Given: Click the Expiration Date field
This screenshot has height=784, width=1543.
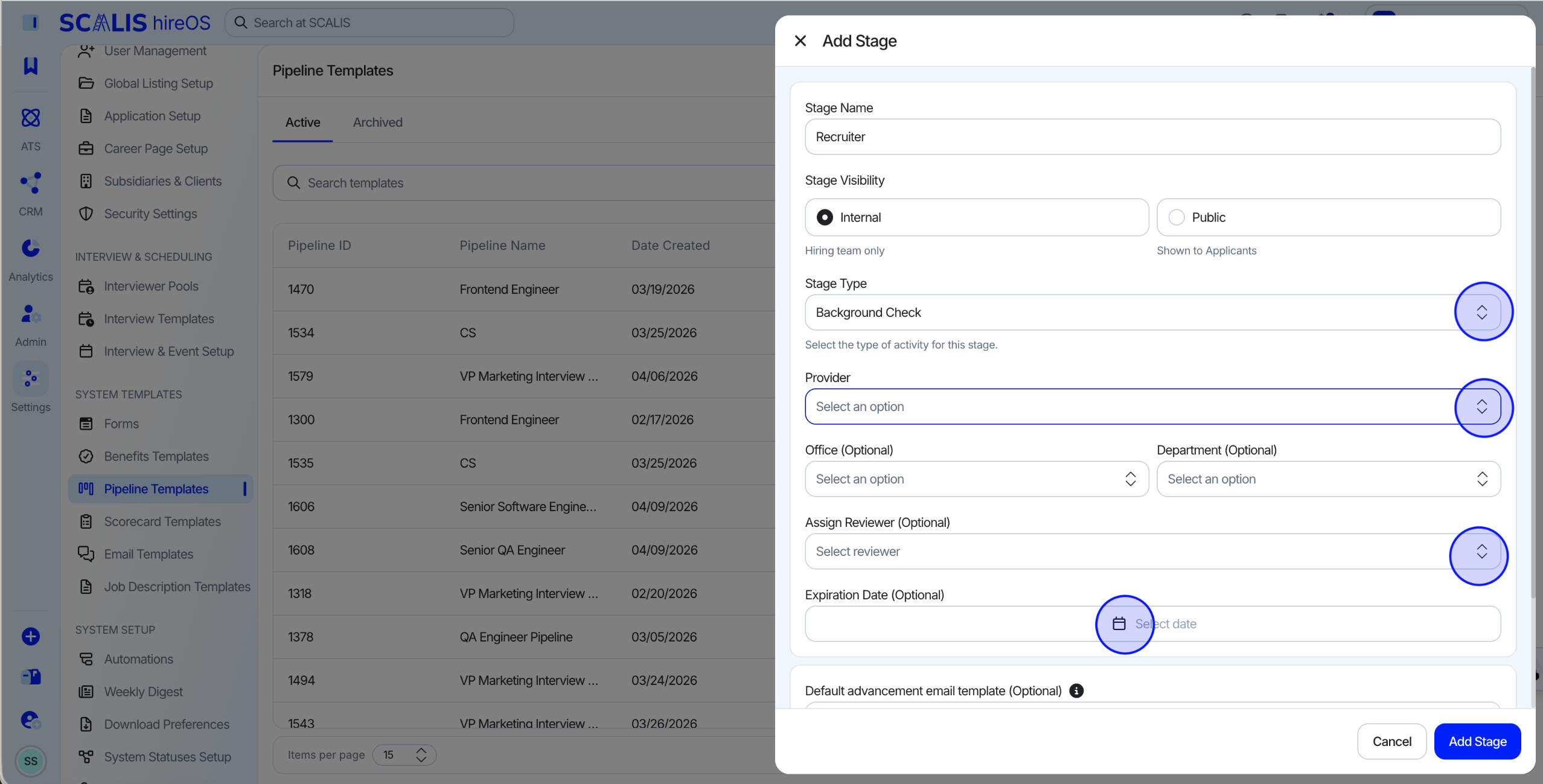Looking at the screenshot, I should (x=1152, y=623).
